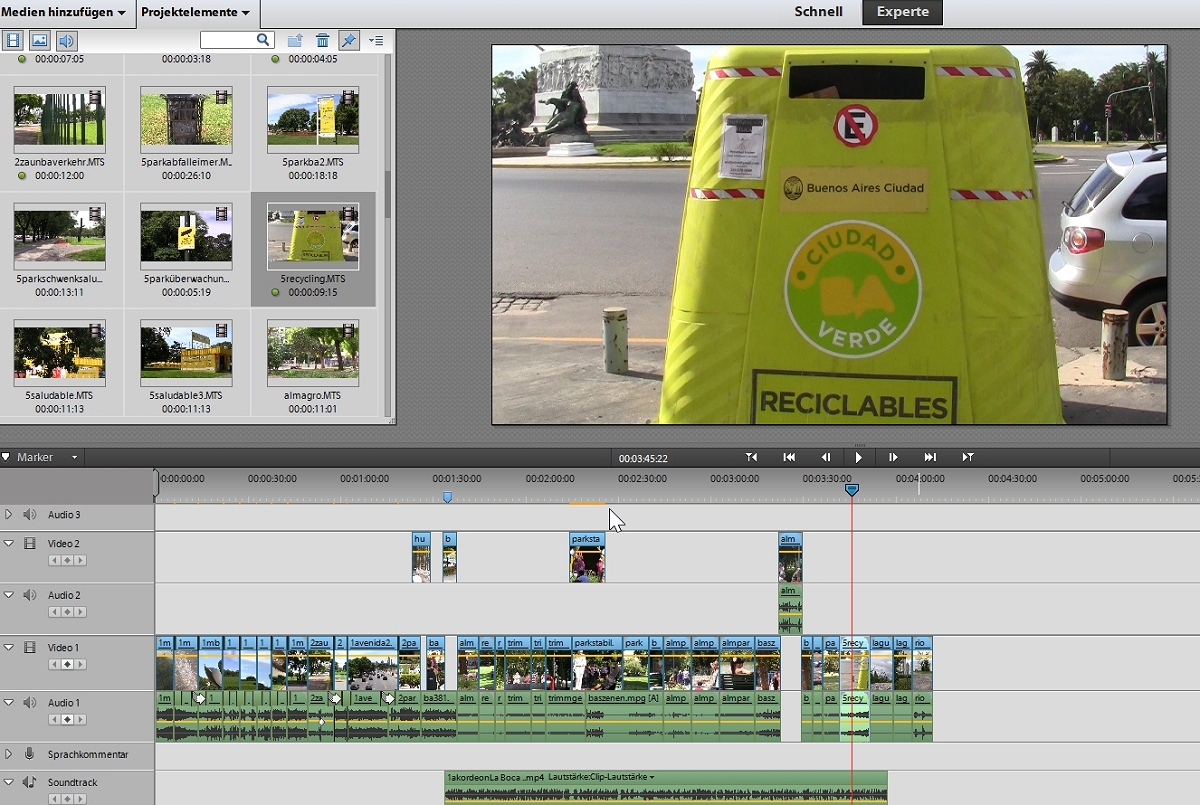Select the 5recycling.MTS thumbnail
Viewport: 1200px width, 805px height.
313,237
